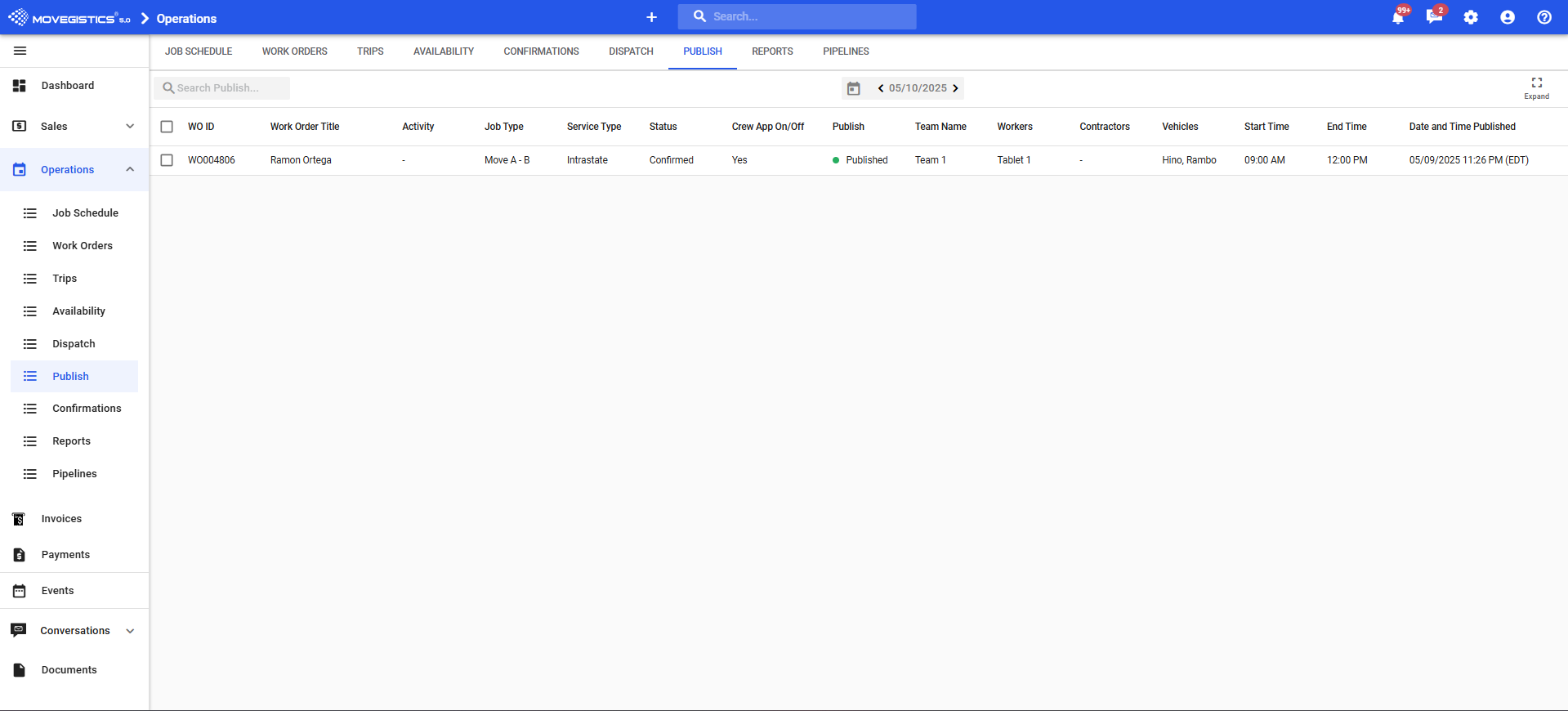Go to previous day arrow

click(881, 88)
